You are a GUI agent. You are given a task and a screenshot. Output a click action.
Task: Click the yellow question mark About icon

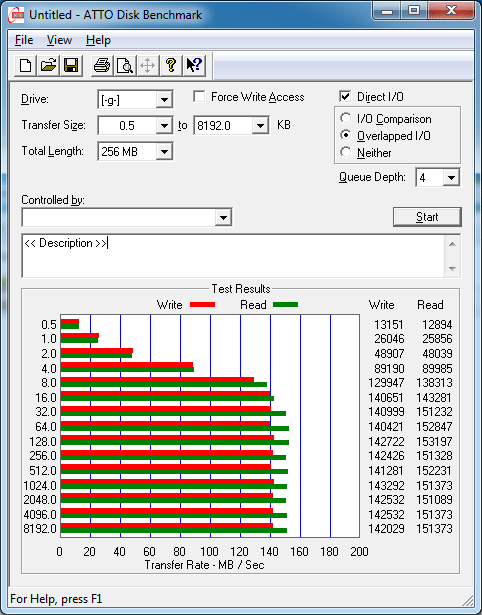pos(171,65)
